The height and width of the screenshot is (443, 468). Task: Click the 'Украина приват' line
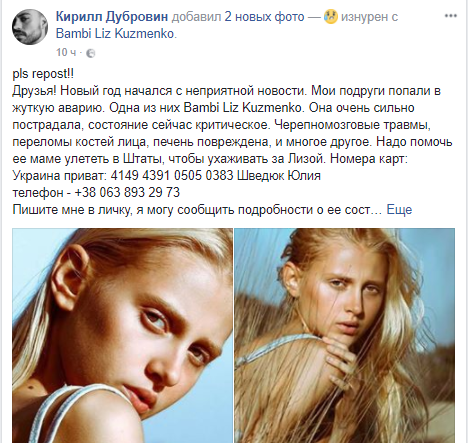click(x=167, y=176)
